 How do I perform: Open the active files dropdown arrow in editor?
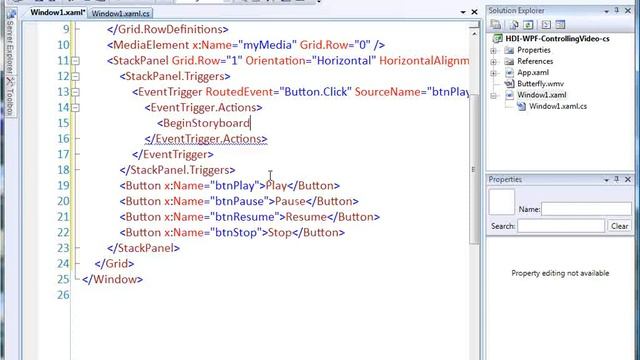(463, 12)
